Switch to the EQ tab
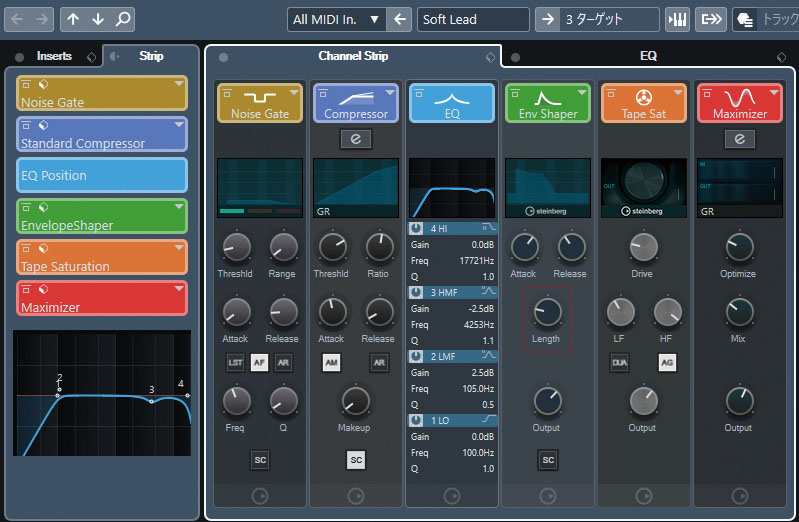 click(x=648, y=56)
